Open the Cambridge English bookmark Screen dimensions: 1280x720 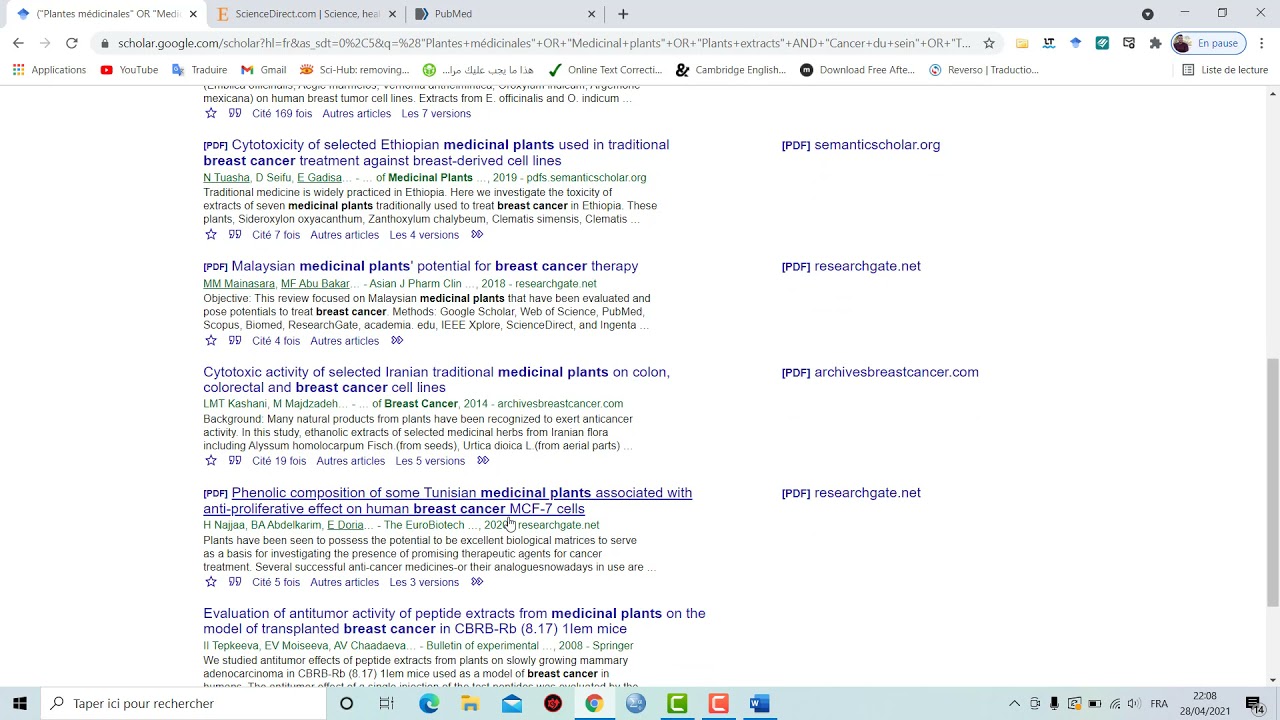click(731, 70)
